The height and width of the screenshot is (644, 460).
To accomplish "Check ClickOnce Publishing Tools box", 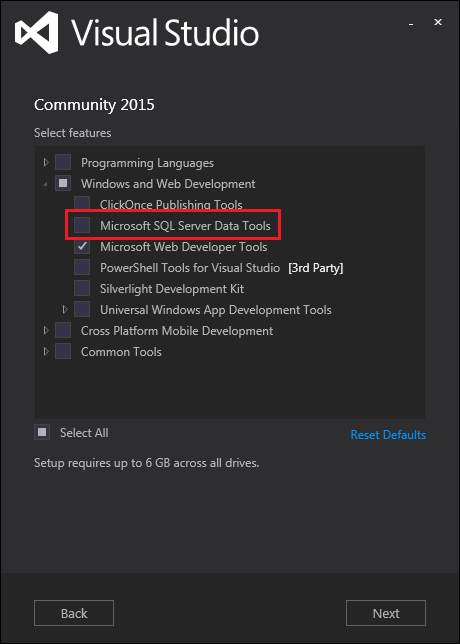I will point(82,205).
